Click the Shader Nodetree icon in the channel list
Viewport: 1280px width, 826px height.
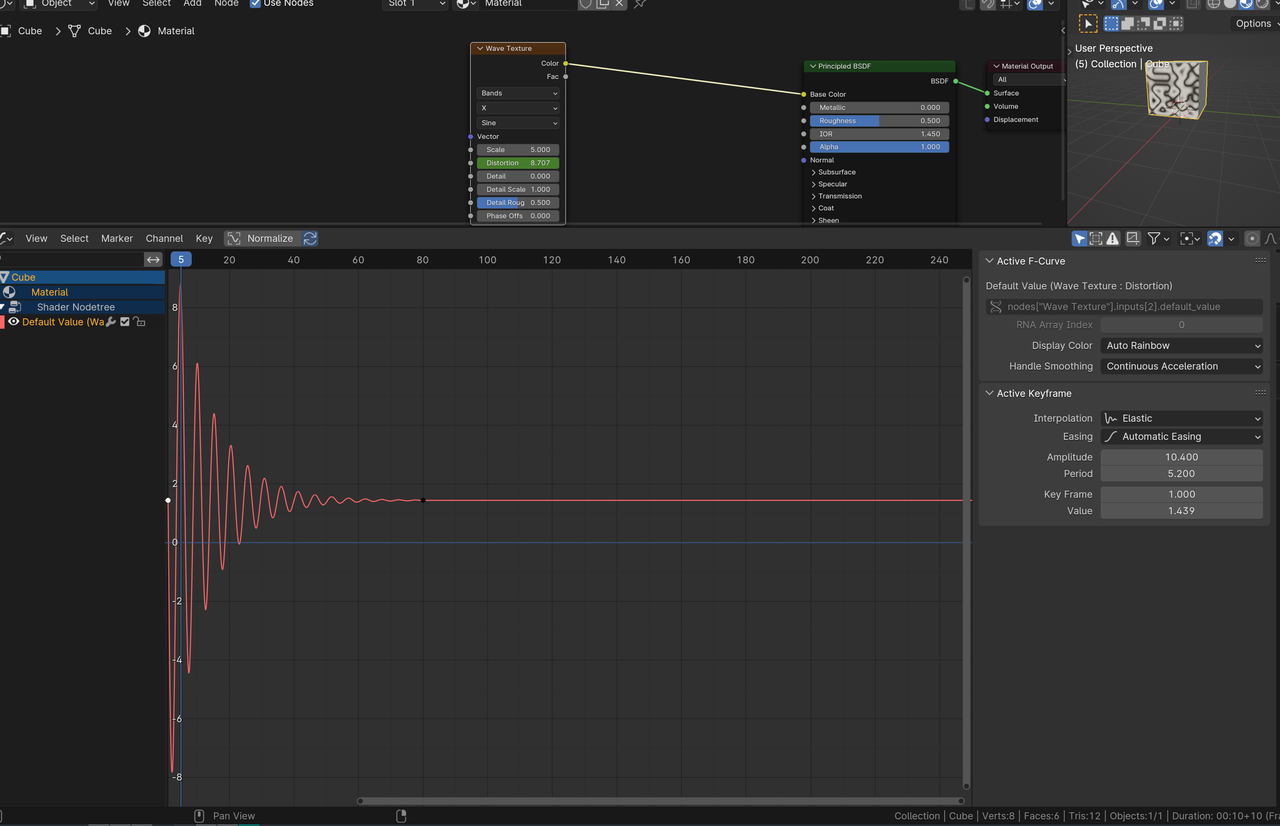pyautogui.click(x=15, y=307)
